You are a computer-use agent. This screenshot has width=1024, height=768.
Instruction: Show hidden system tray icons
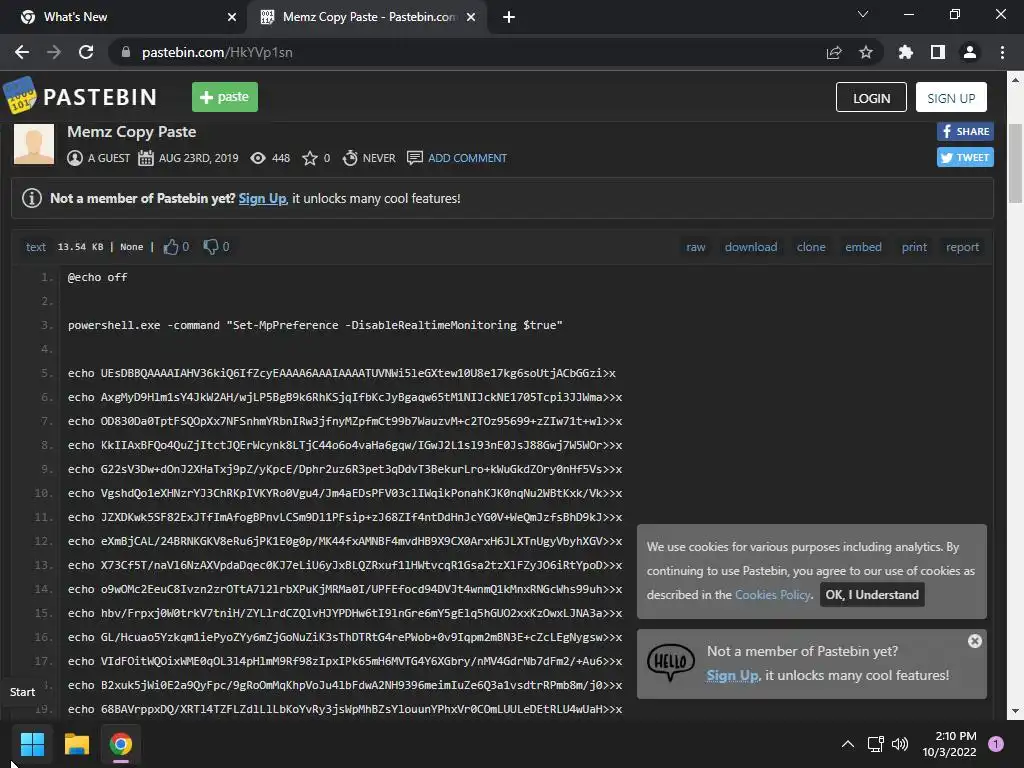point(848,744)
